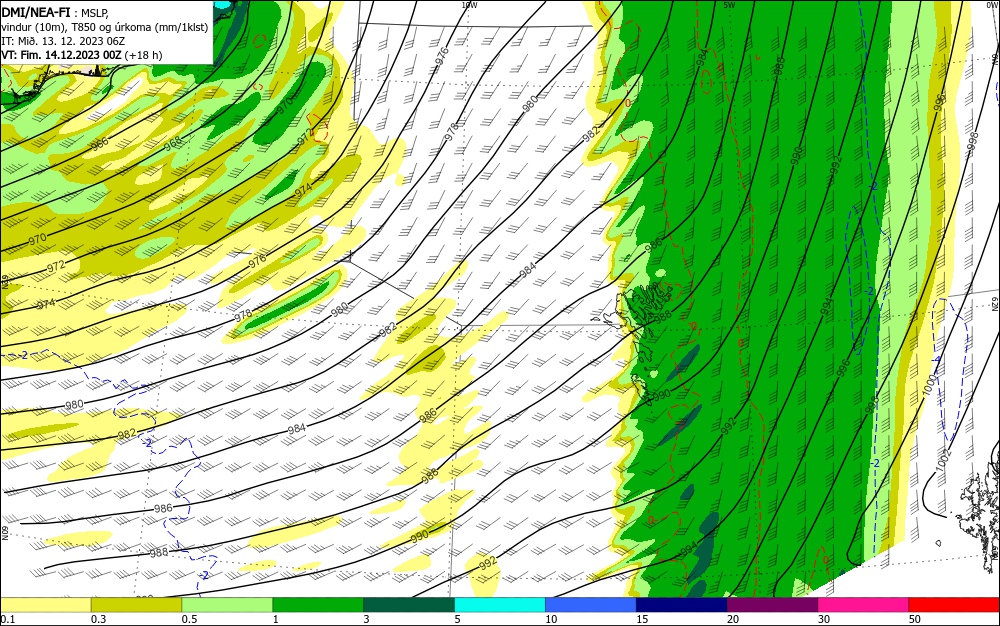
Task: Click the legend value '10'
Action: (551, 619)
